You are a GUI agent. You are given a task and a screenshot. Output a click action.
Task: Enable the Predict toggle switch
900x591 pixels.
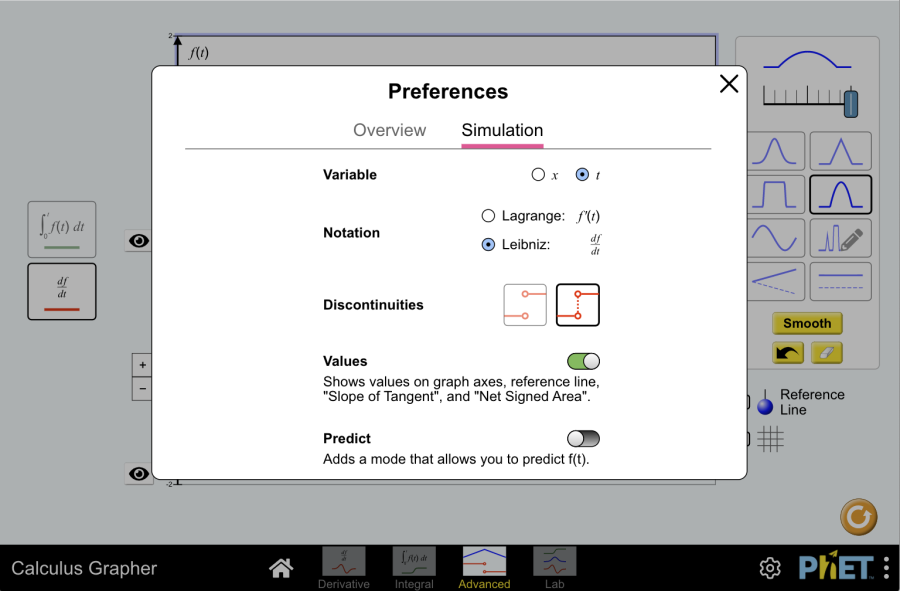(583, 439)
